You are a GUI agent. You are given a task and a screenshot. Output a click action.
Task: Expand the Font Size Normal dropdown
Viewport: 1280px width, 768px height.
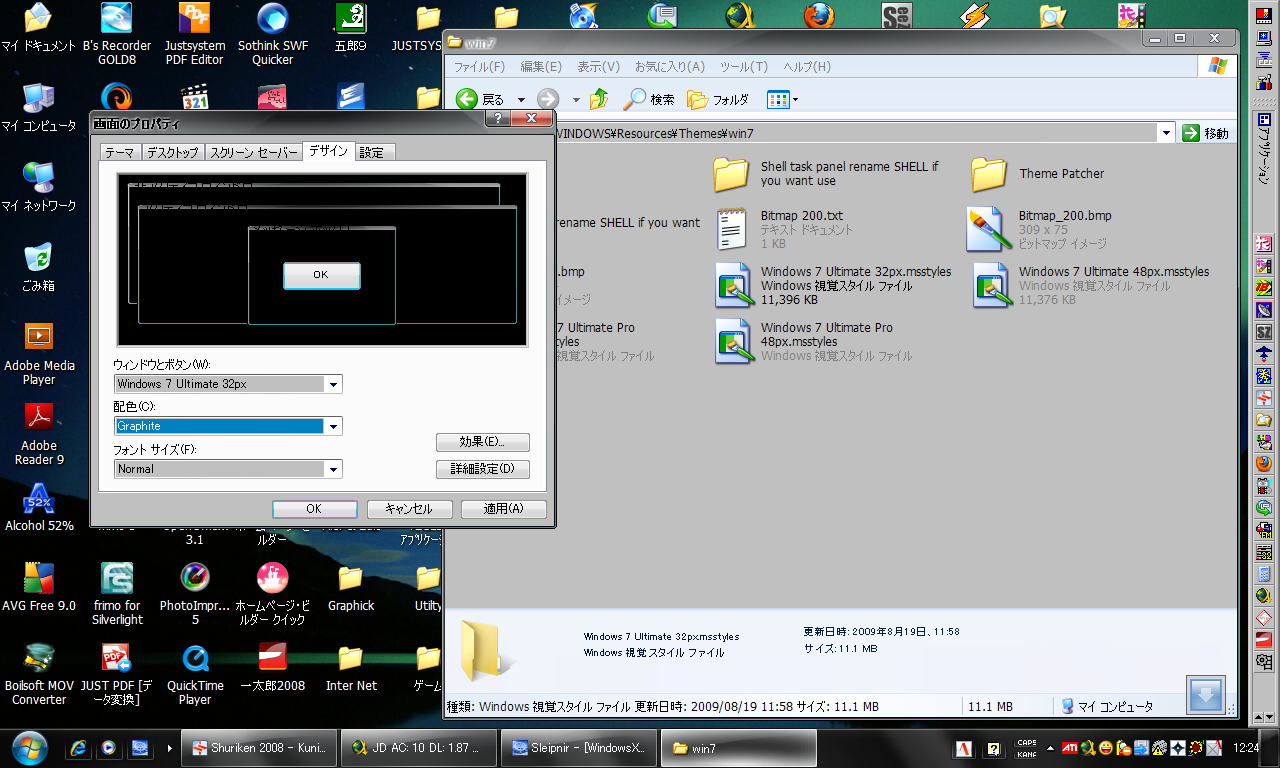[x=333, y=469]
